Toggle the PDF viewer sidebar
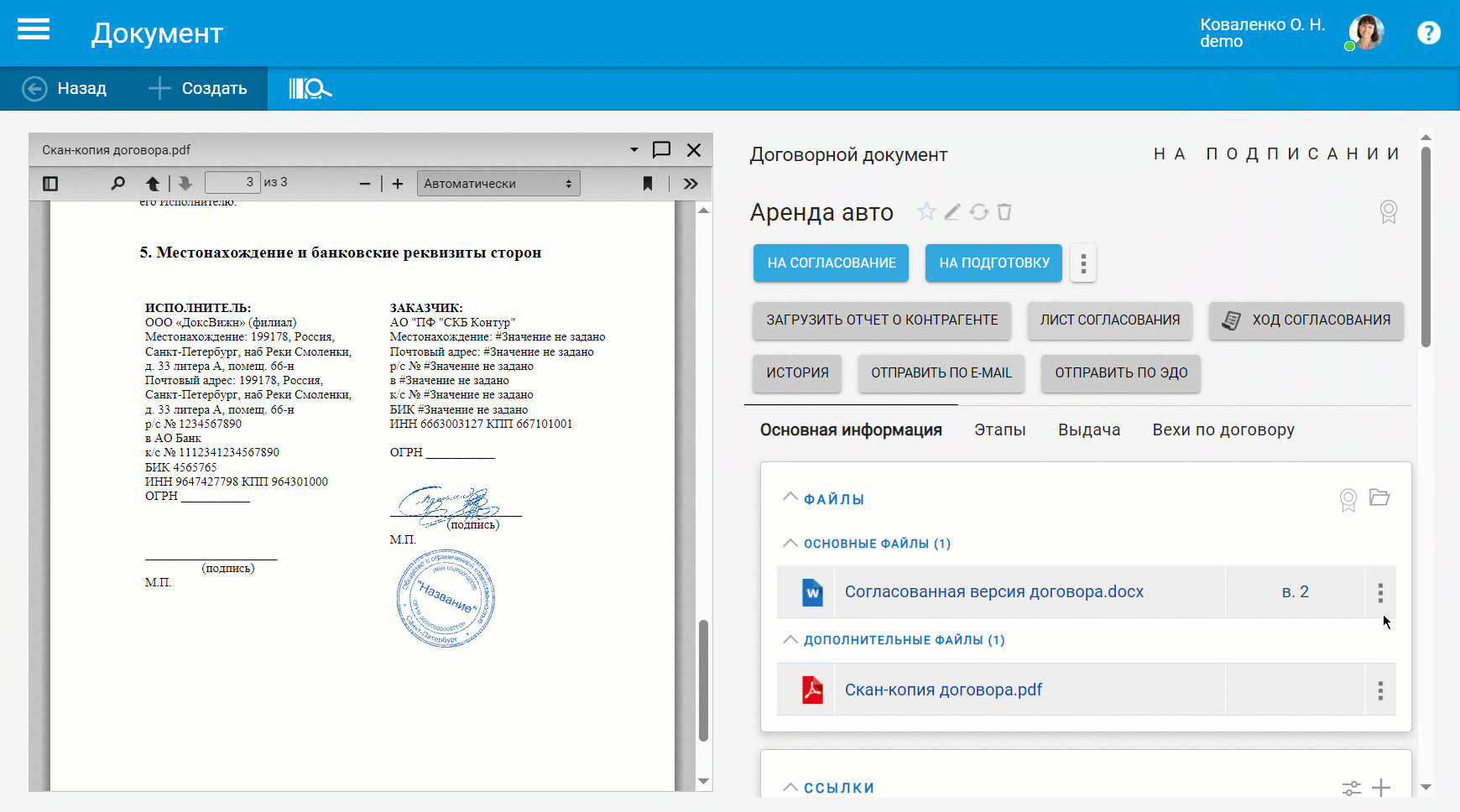This screenshot has height=812, width=1460. [50, 184]
